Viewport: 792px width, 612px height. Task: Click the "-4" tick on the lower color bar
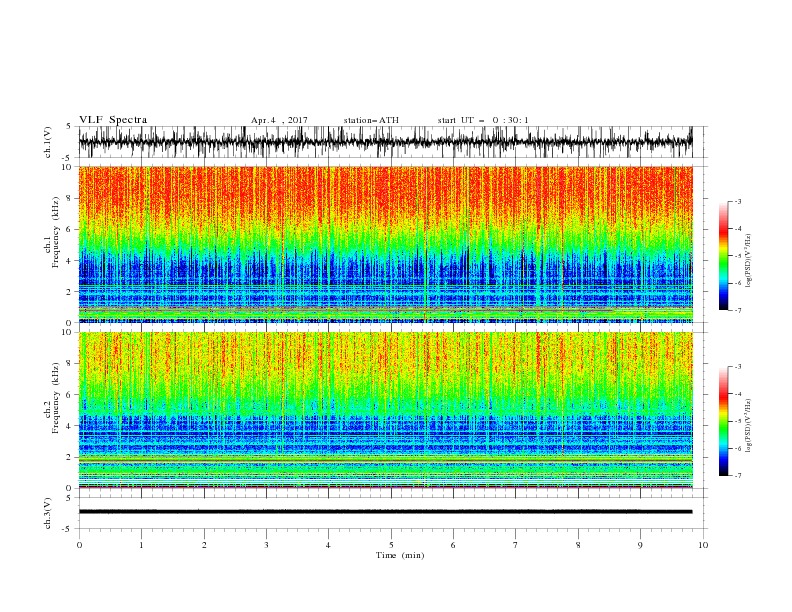[x=737, y=394]
